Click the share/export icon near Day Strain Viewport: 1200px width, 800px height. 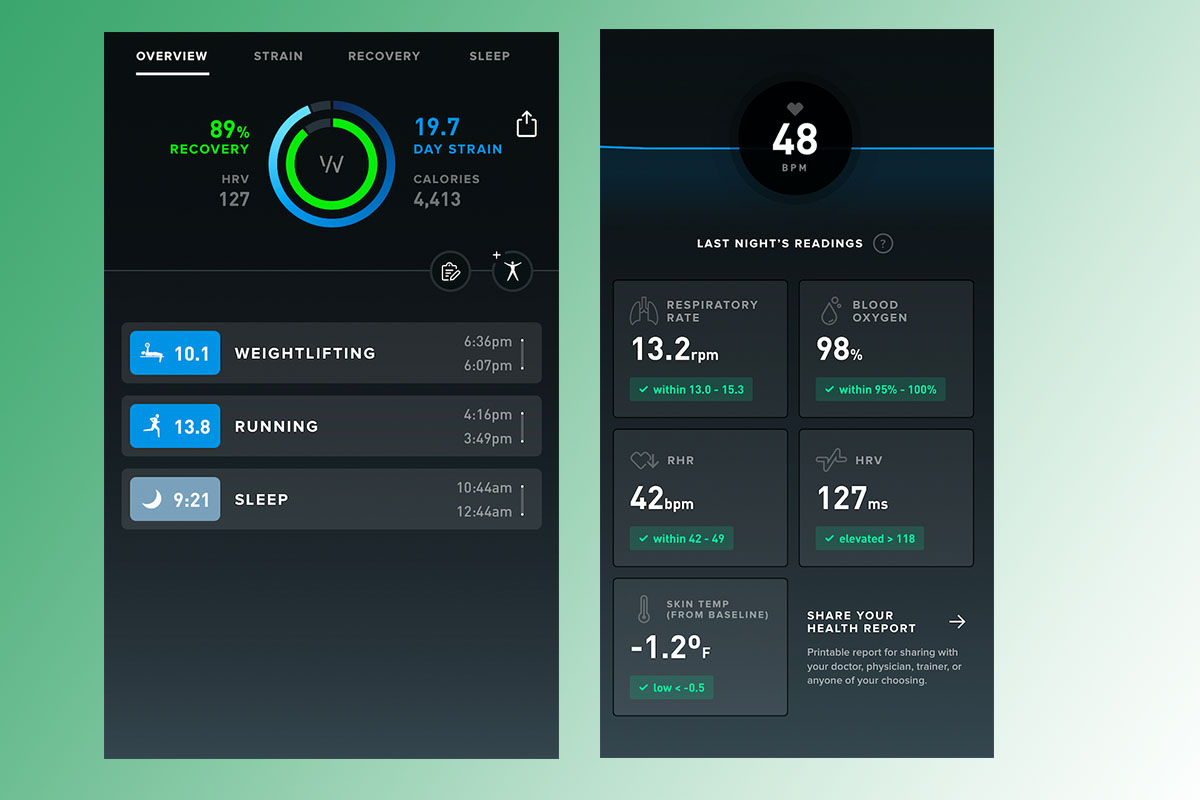pyautogui.click(x=527, y=124)
